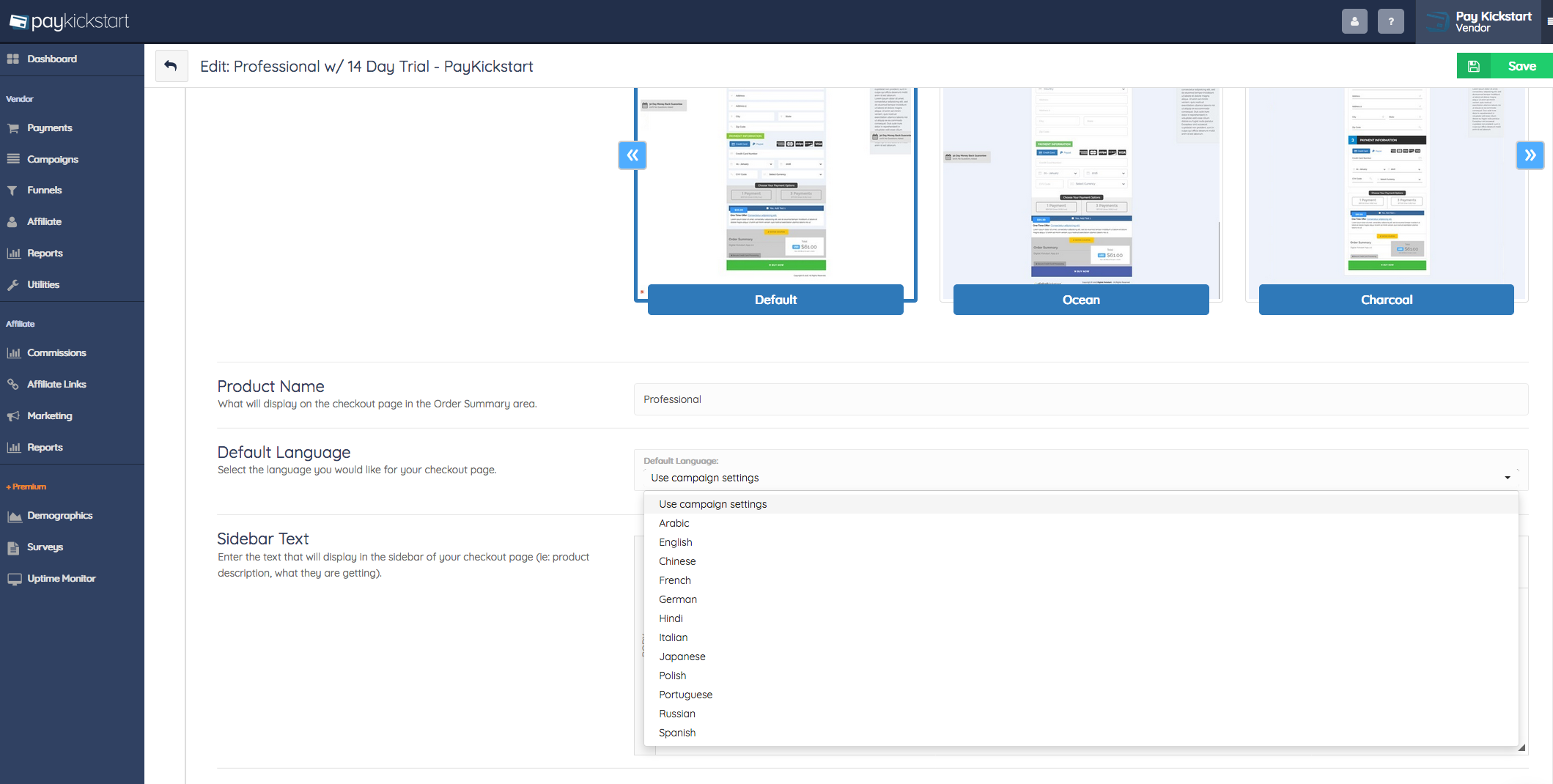Choose French from language list

pos(1081,580)
